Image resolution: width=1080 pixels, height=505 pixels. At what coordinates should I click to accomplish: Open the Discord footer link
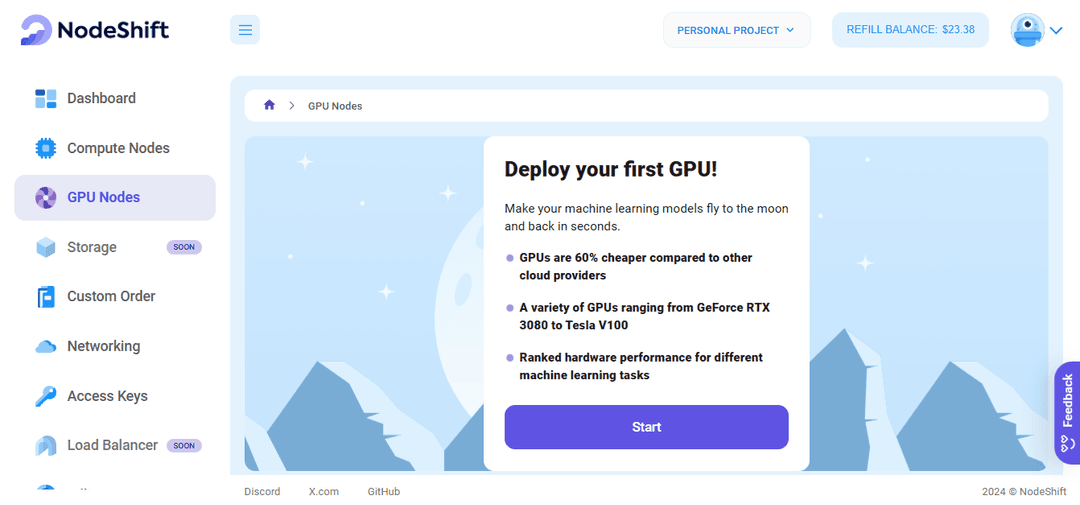[x=262, y=492]
